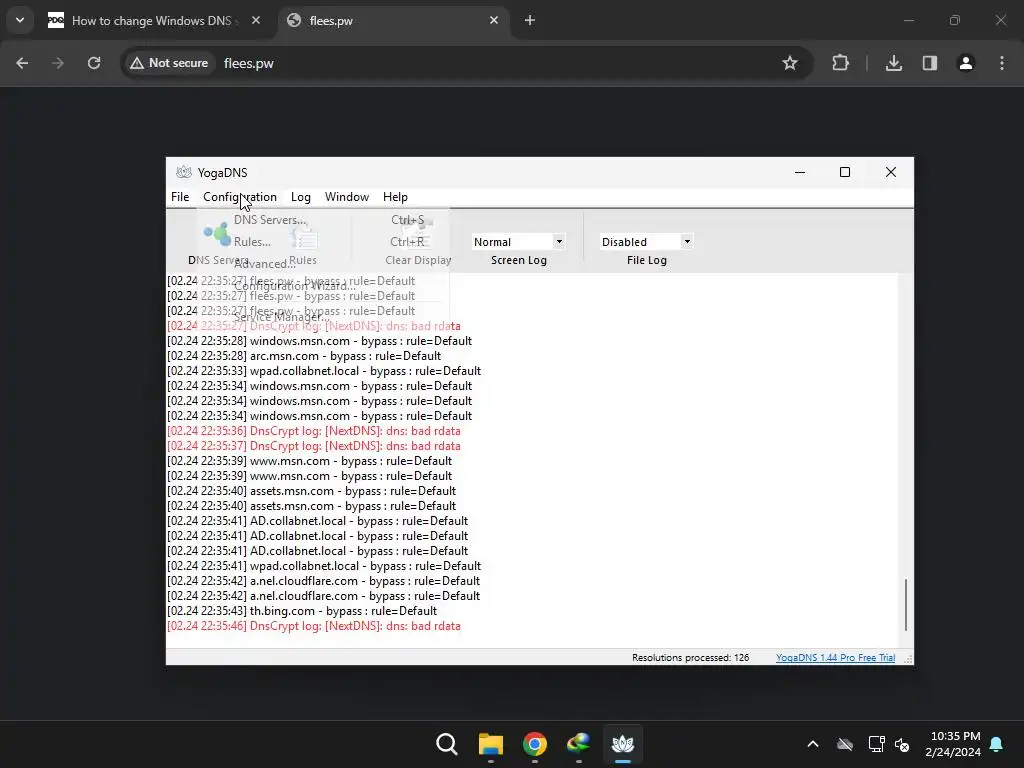Open the browser tab search chevron

[x=20, y=20]
